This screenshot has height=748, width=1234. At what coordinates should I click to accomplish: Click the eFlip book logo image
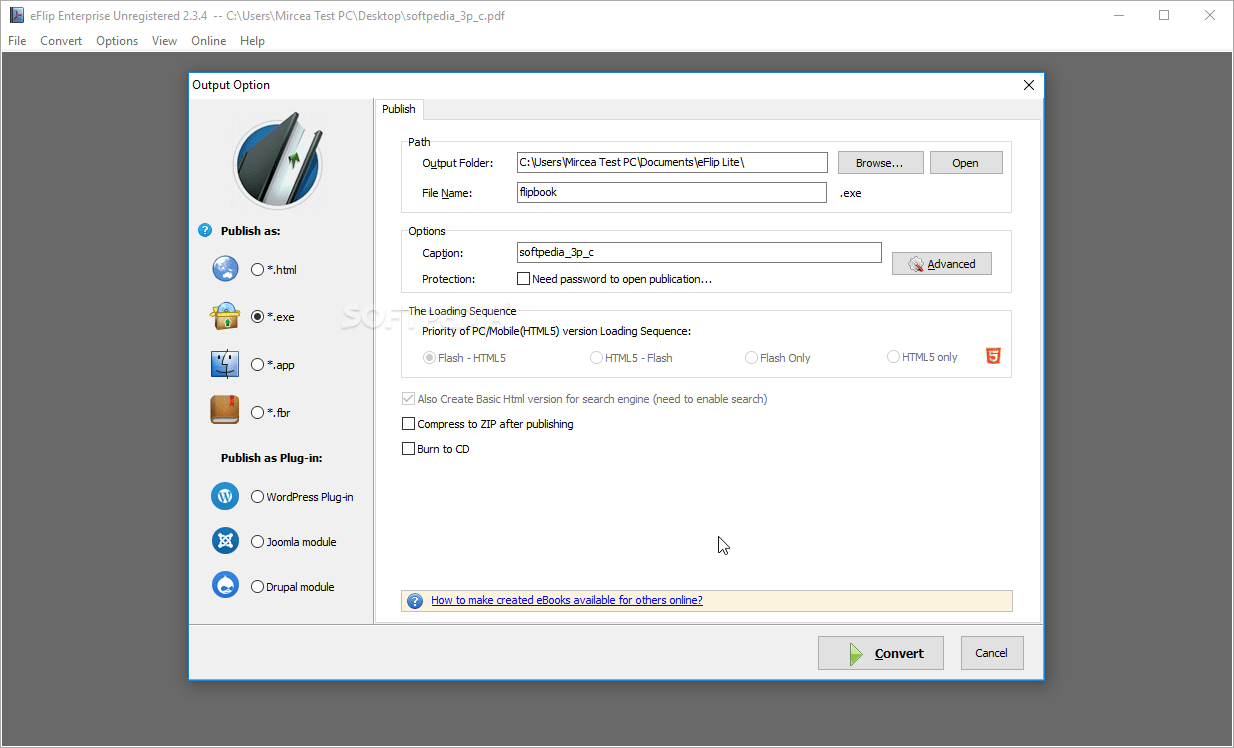pyautogui.click(x=278, y=160)
